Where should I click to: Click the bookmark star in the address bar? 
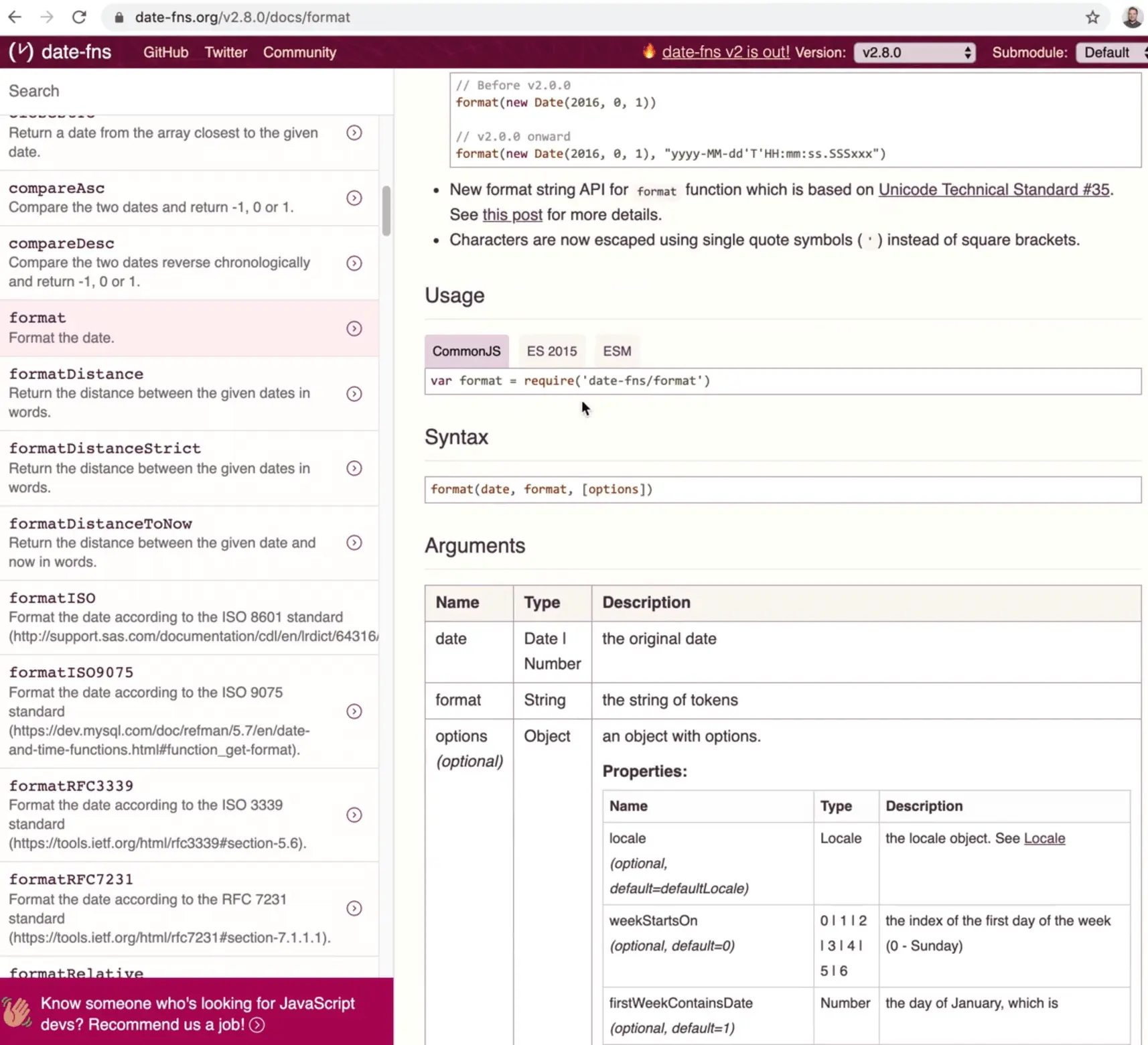coord(1092,17)
